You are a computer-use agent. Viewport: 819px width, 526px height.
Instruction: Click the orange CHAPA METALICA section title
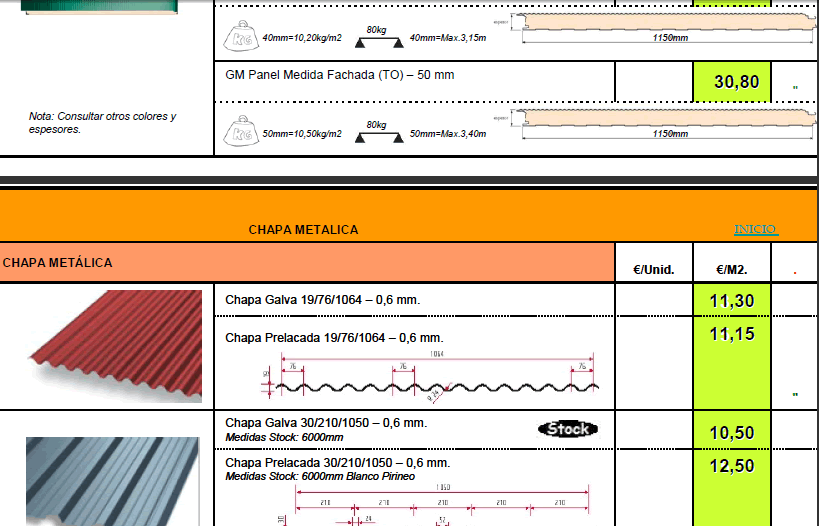point(303,230)
